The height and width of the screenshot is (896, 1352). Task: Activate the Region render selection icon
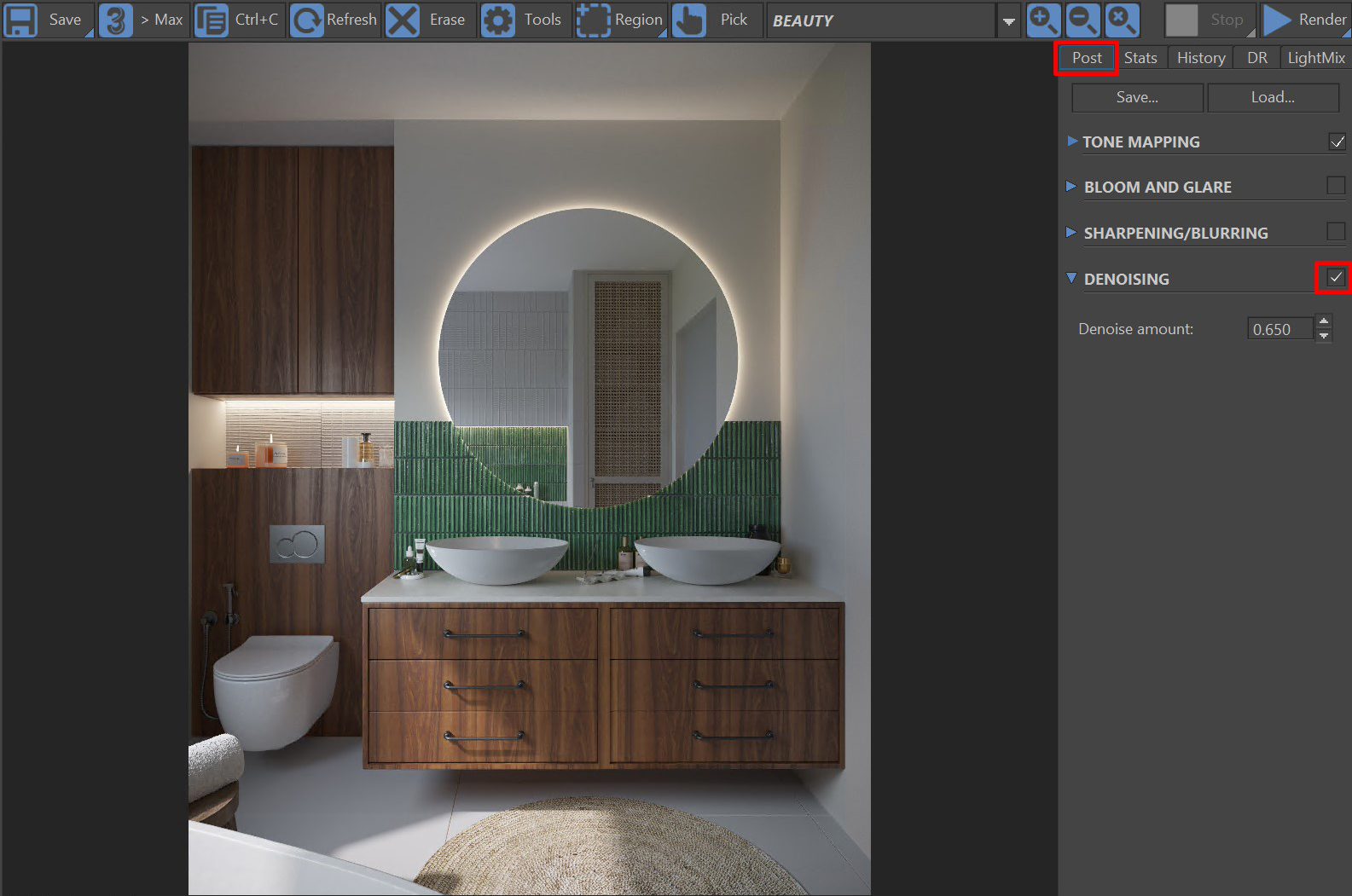594,20
